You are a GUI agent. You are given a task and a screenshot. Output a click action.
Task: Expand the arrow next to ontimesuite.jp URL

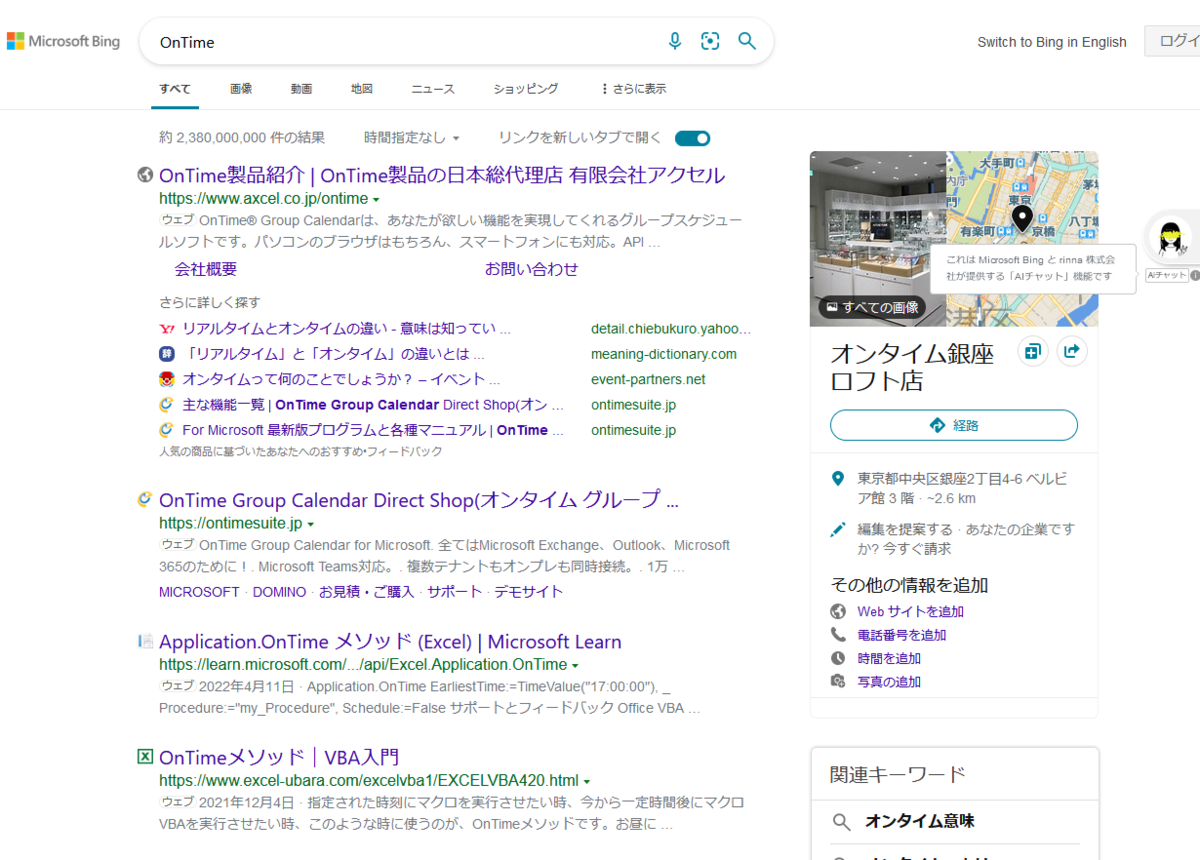pyautogui.click(x=310, y=525)
